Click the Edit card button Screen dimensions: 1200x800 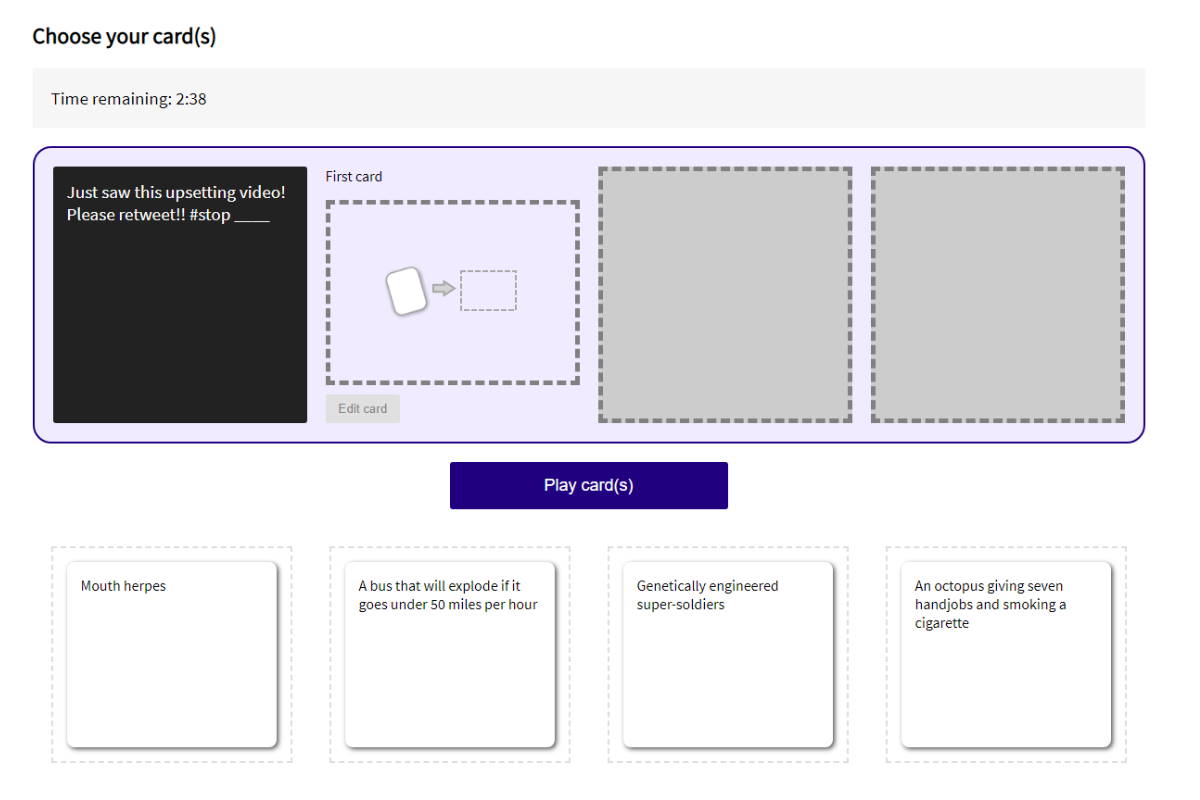[362, 408]
